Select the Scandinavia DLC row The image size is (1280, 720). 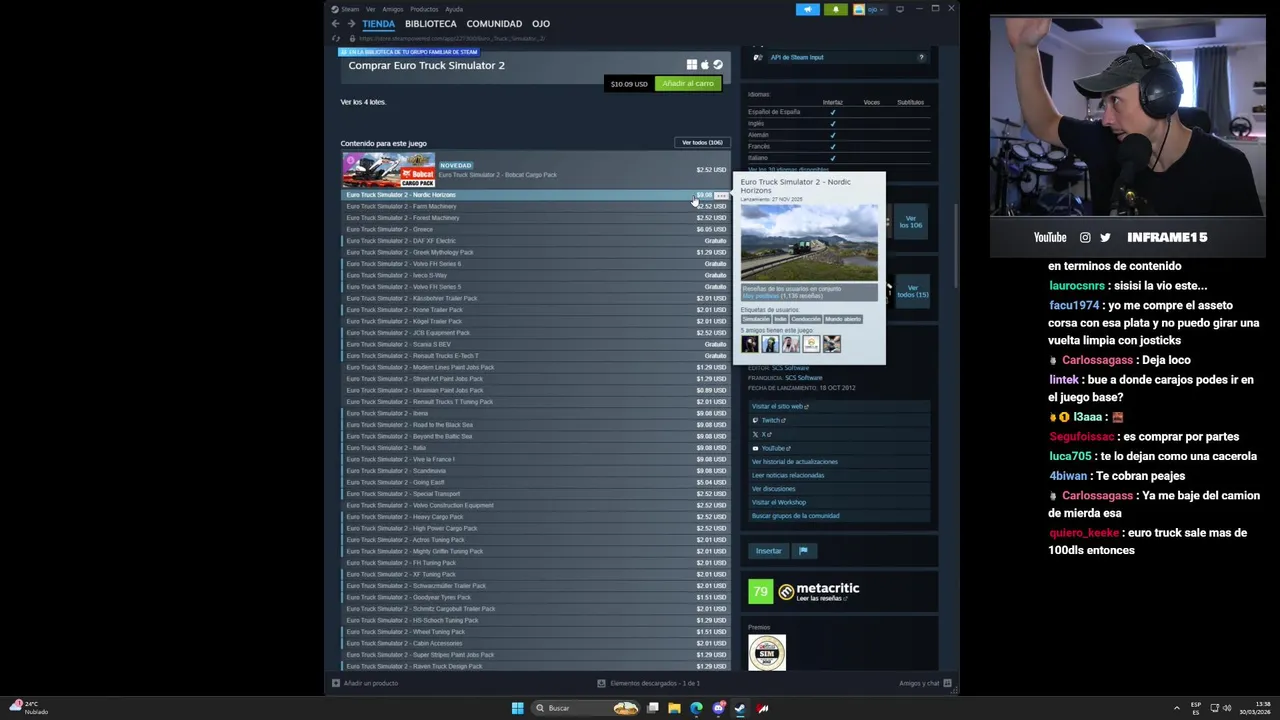tap(535, 471)
